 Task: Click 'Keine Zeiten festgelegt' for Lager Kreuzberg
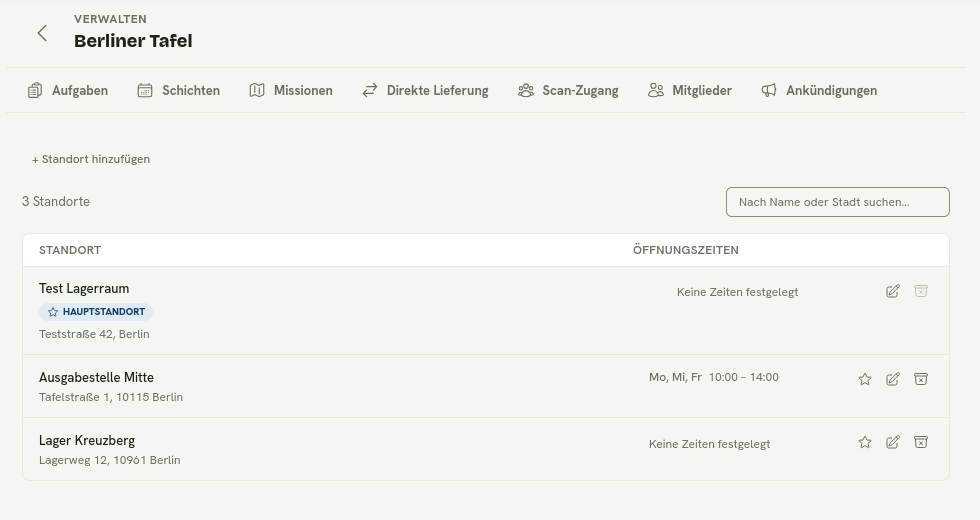[x=709, y=444]
